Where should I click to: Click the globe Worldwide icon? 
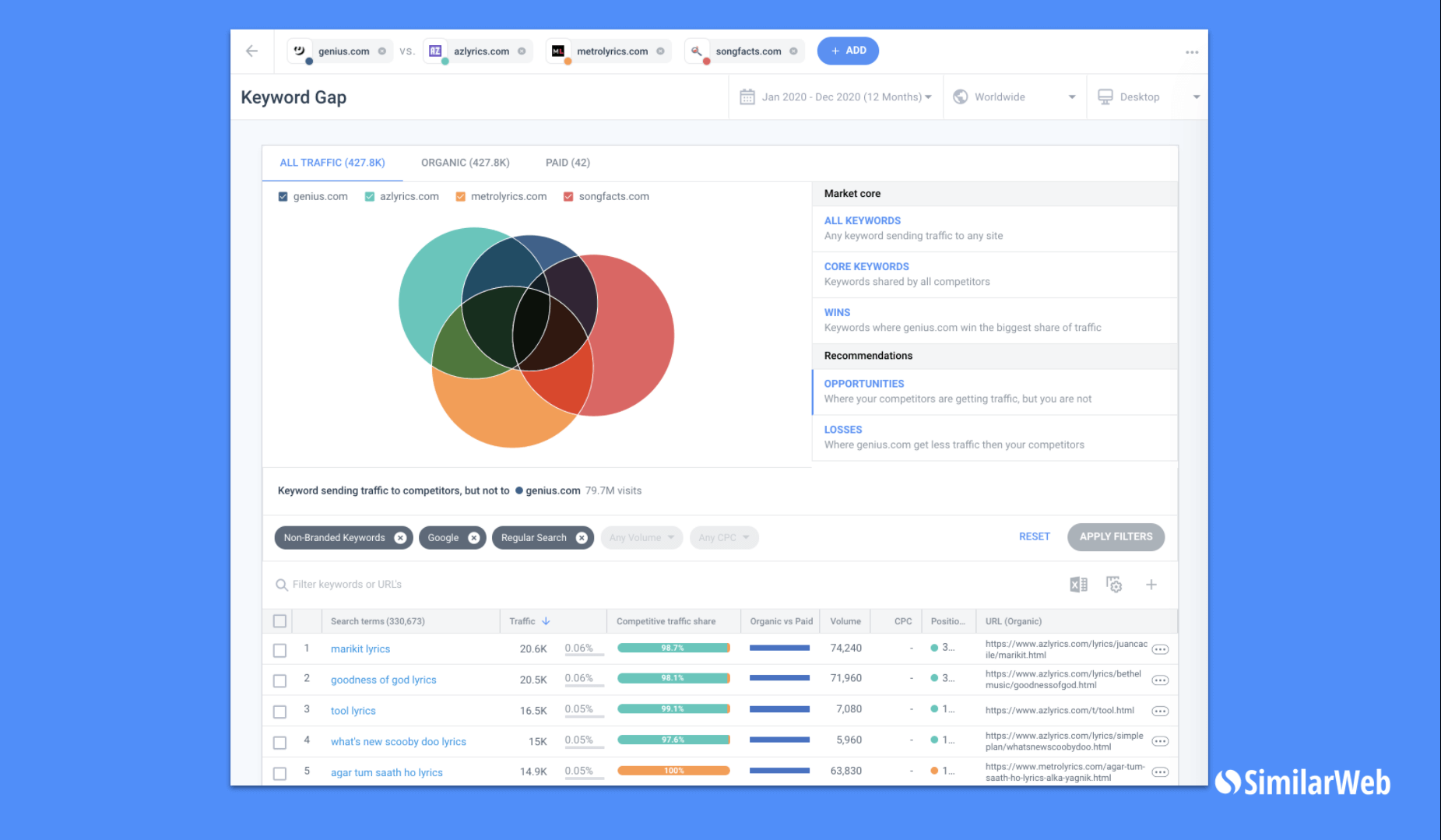coord(961,97)
